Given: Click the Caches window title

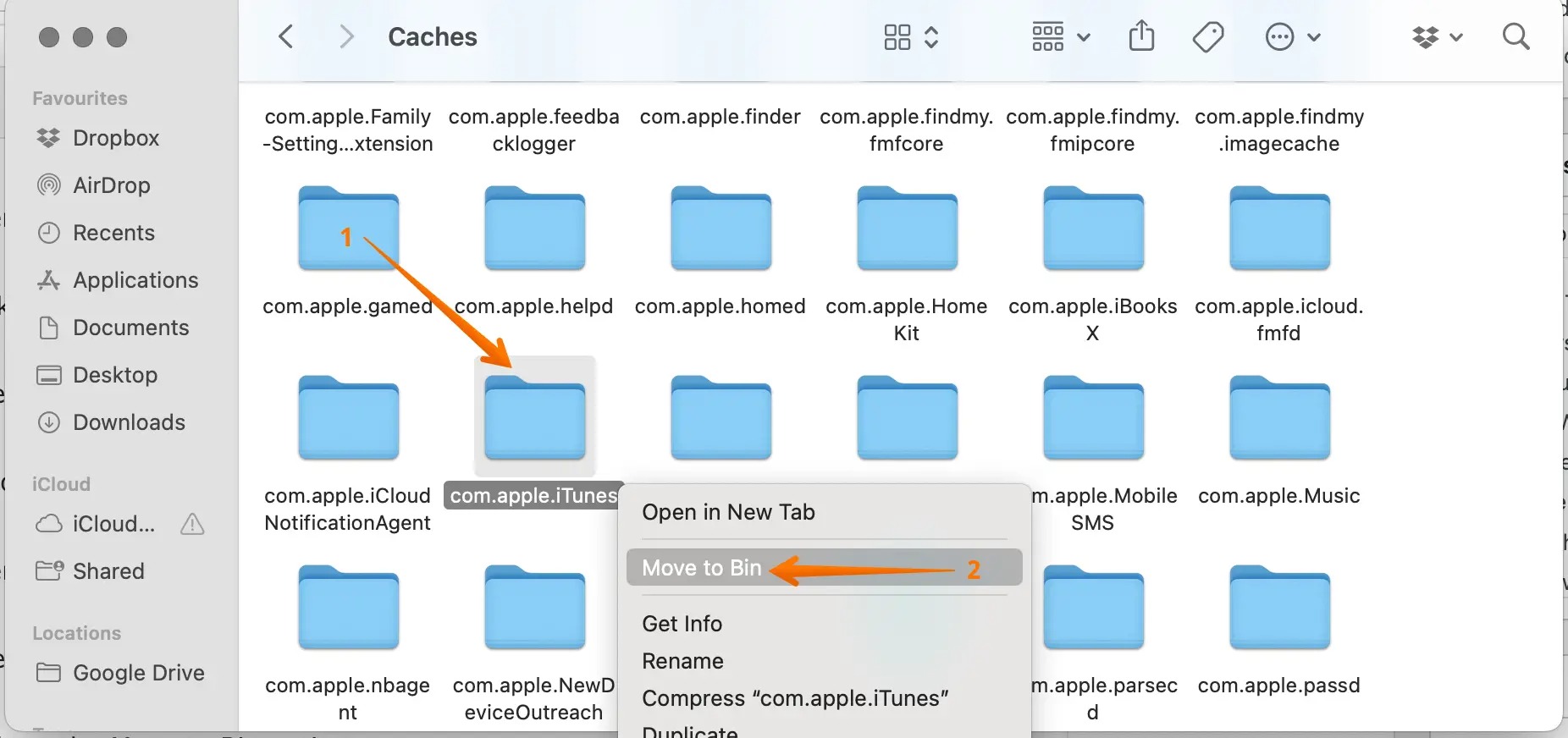Looking at the screenshot, I should pyautogui.click(x=433, y=37).
